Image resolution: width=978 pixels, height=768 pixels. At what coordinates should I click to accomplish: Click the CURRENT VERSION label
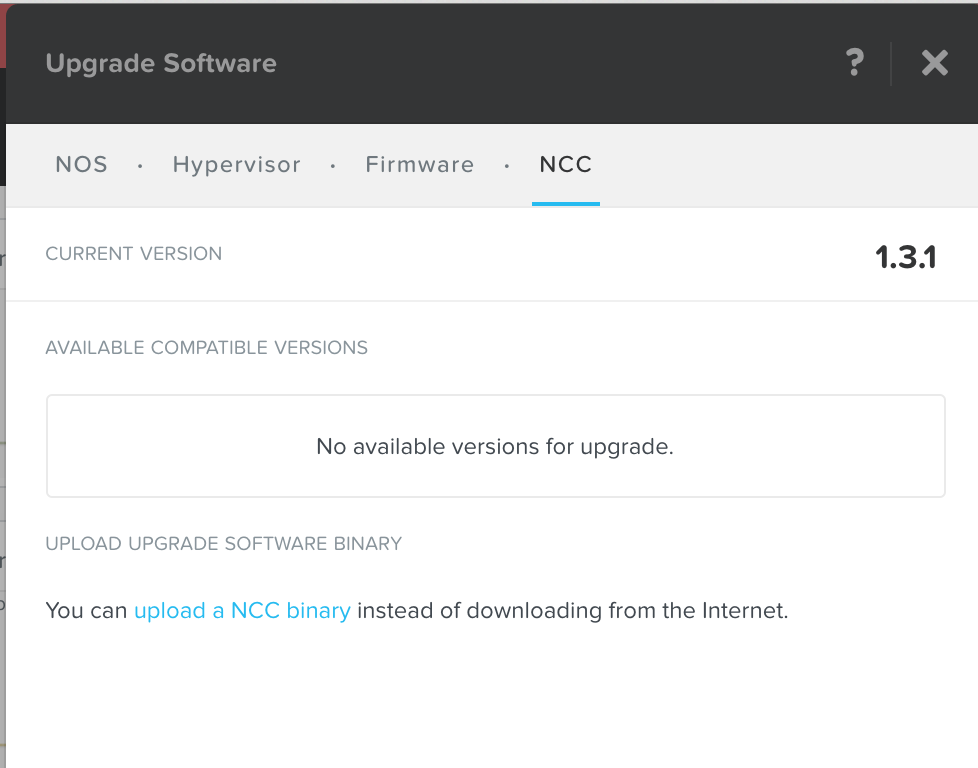tap(134, 254)
